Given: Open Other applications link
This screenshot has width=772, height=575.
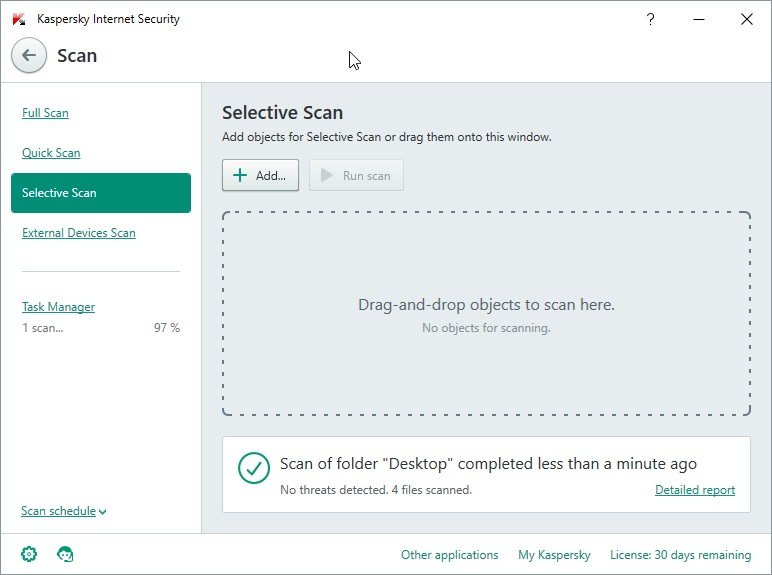Looking at the screenshot, I should point(450,555).
